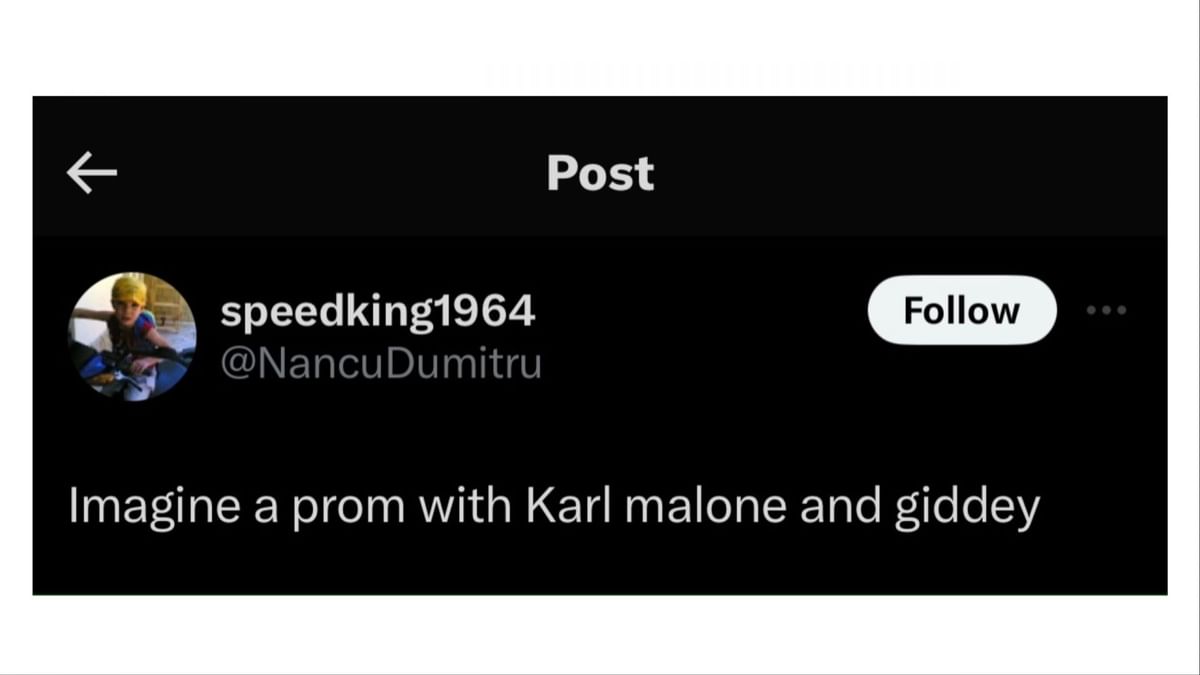Open speedking1964's profile picture
Screen dimensions: 1200x675
(x=132, y=336)
